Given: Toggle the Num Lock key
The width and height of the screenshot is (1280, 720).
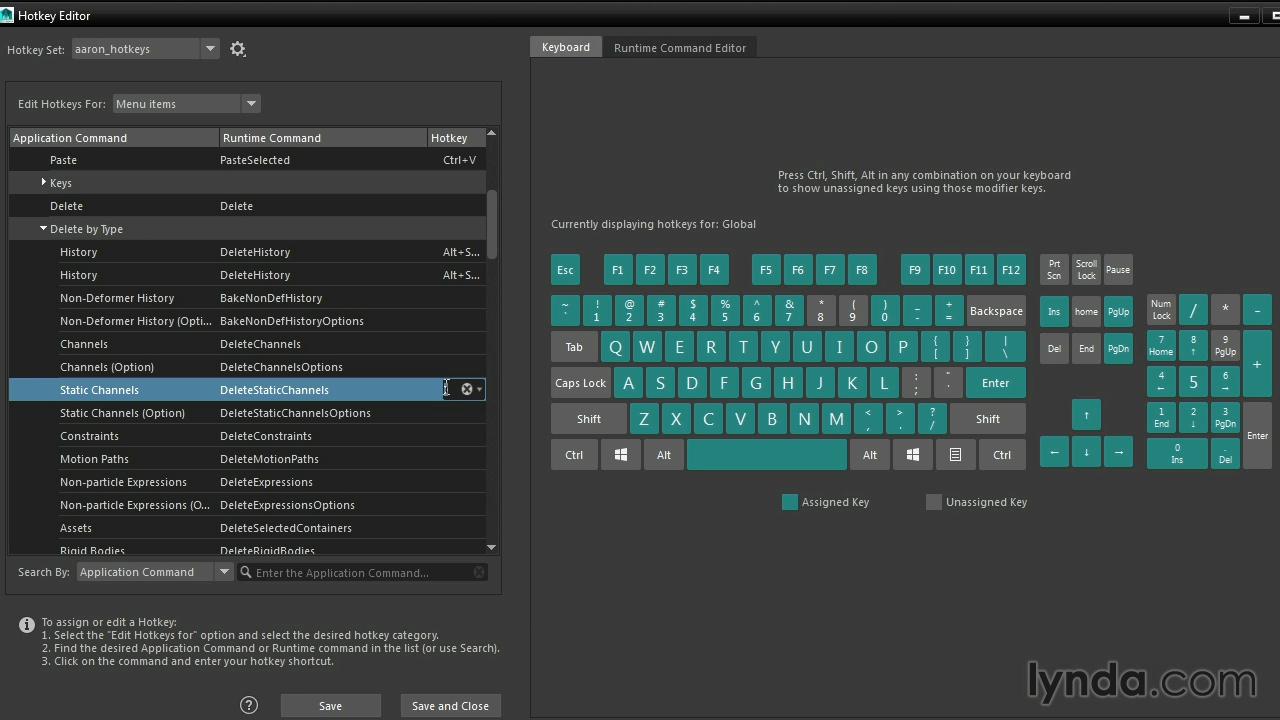Looking at the screenshot, I should (1161, 310).
